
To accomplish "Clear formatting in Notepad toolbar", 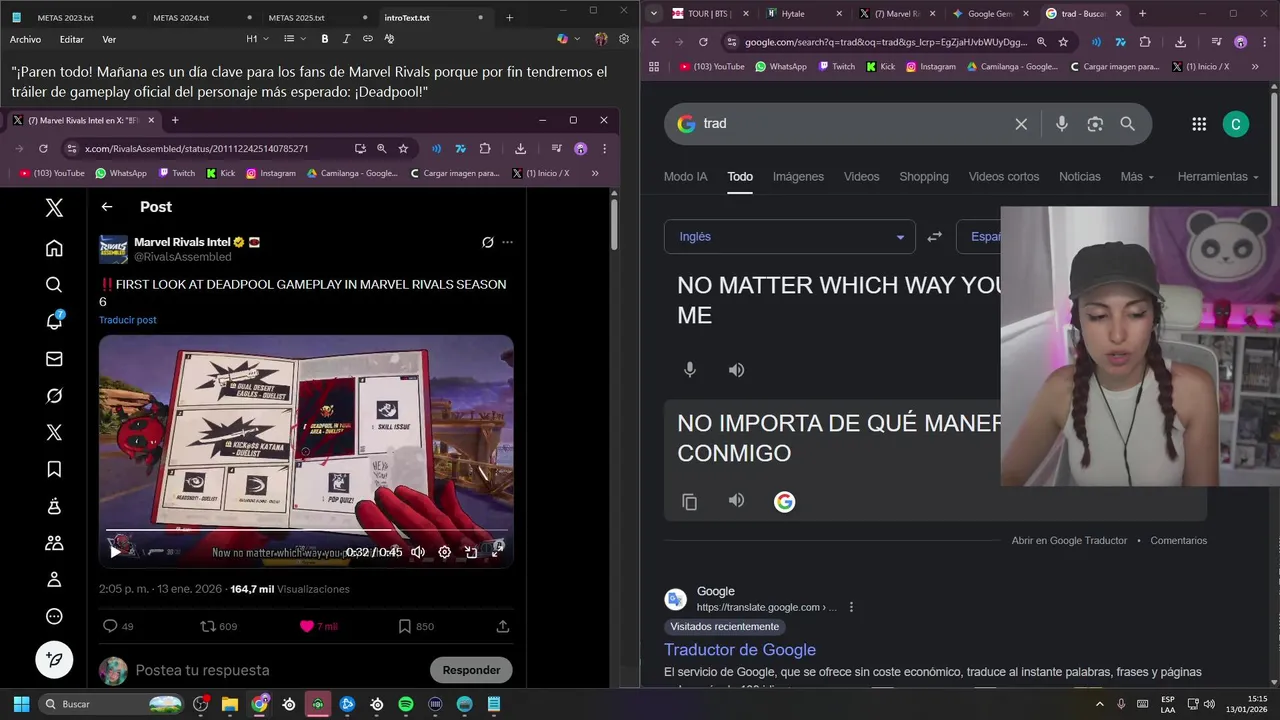I will [x=389, y=39].
